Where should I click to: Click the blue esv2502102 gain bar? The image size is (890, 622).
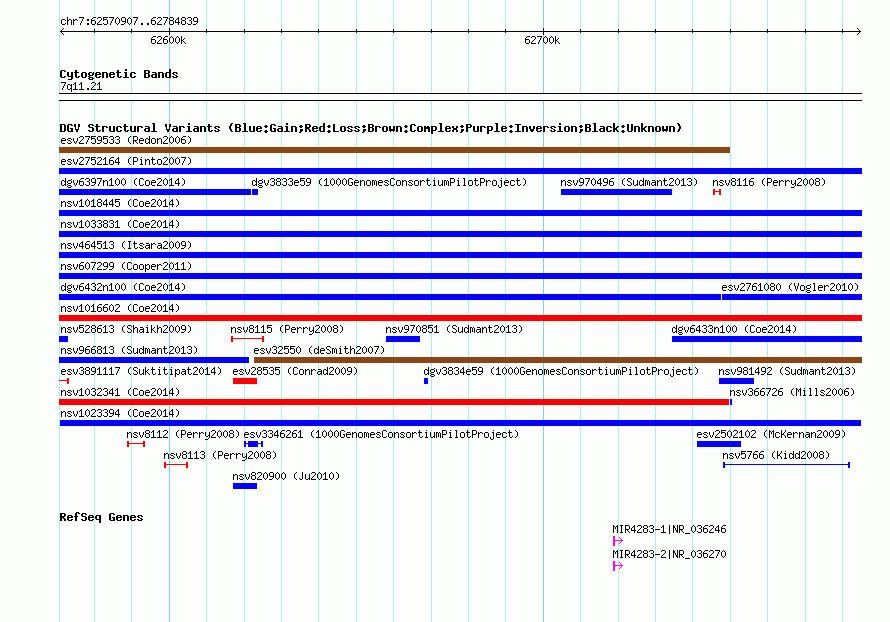(719, 444)
